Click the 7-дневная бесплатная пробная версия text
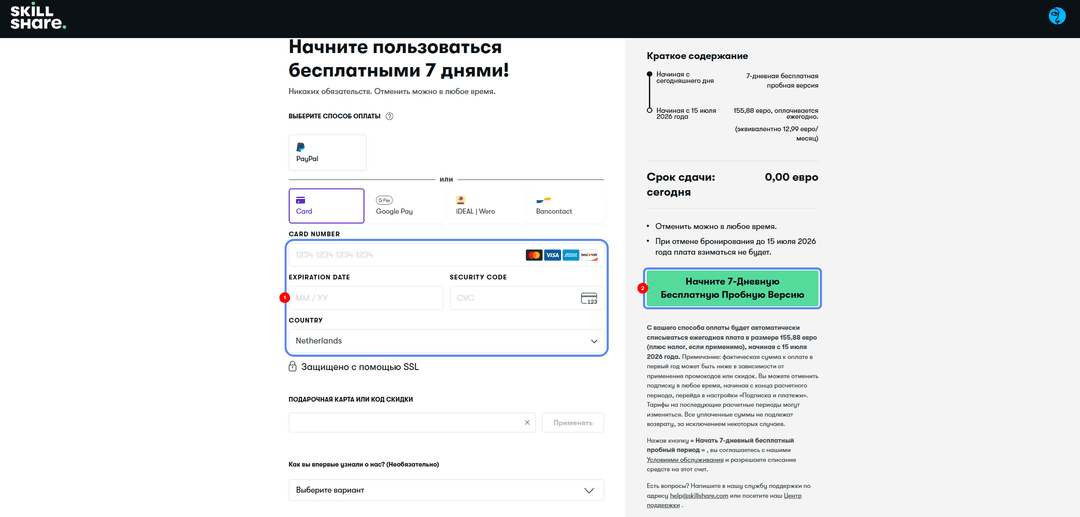The height and width of the screenshot is (517, 1080). pyautogui.click(x=782, y=81)
